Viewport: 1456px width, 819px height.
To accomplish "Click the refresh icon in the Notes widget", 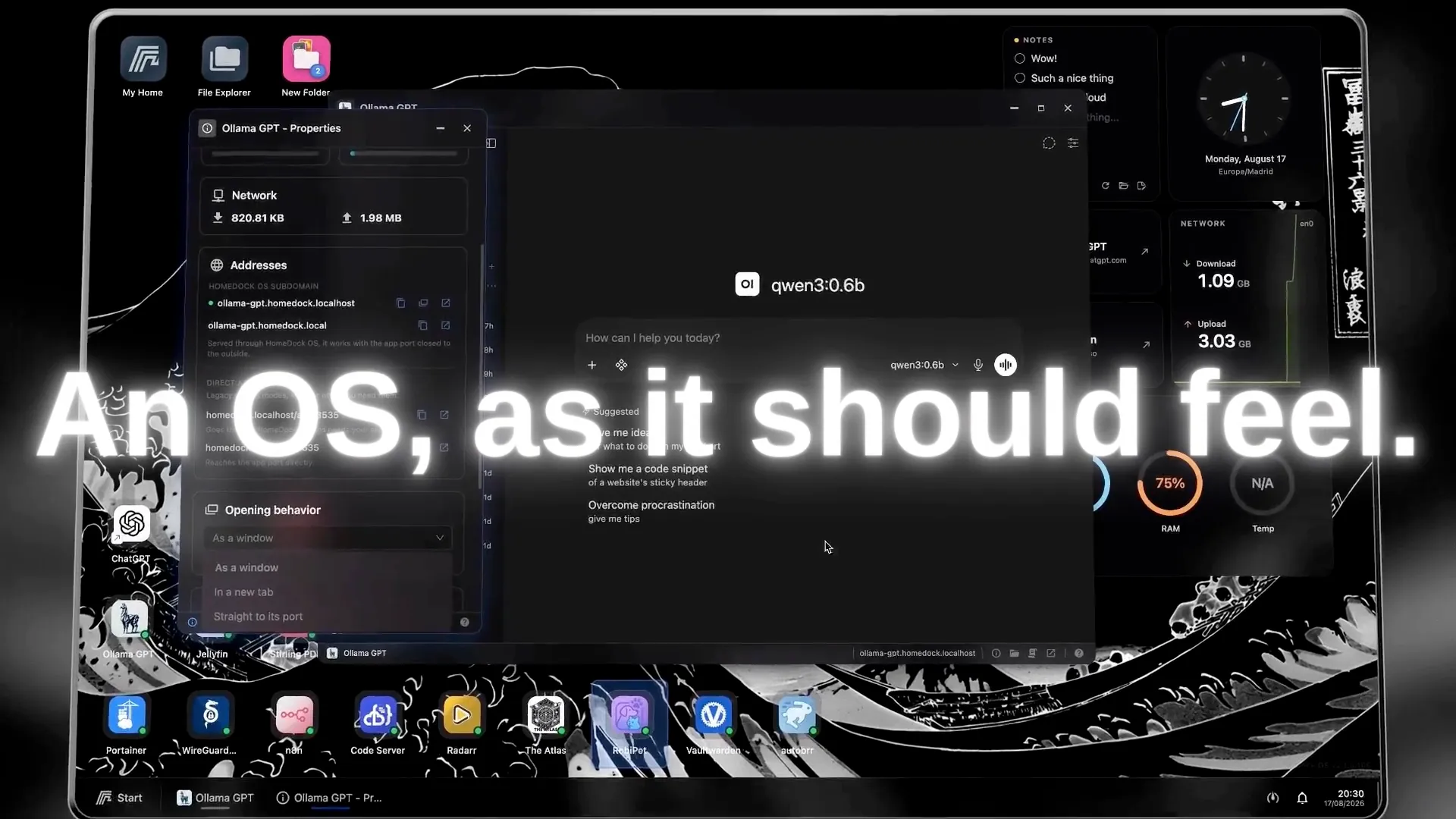I will click(x=1106, y=186).
